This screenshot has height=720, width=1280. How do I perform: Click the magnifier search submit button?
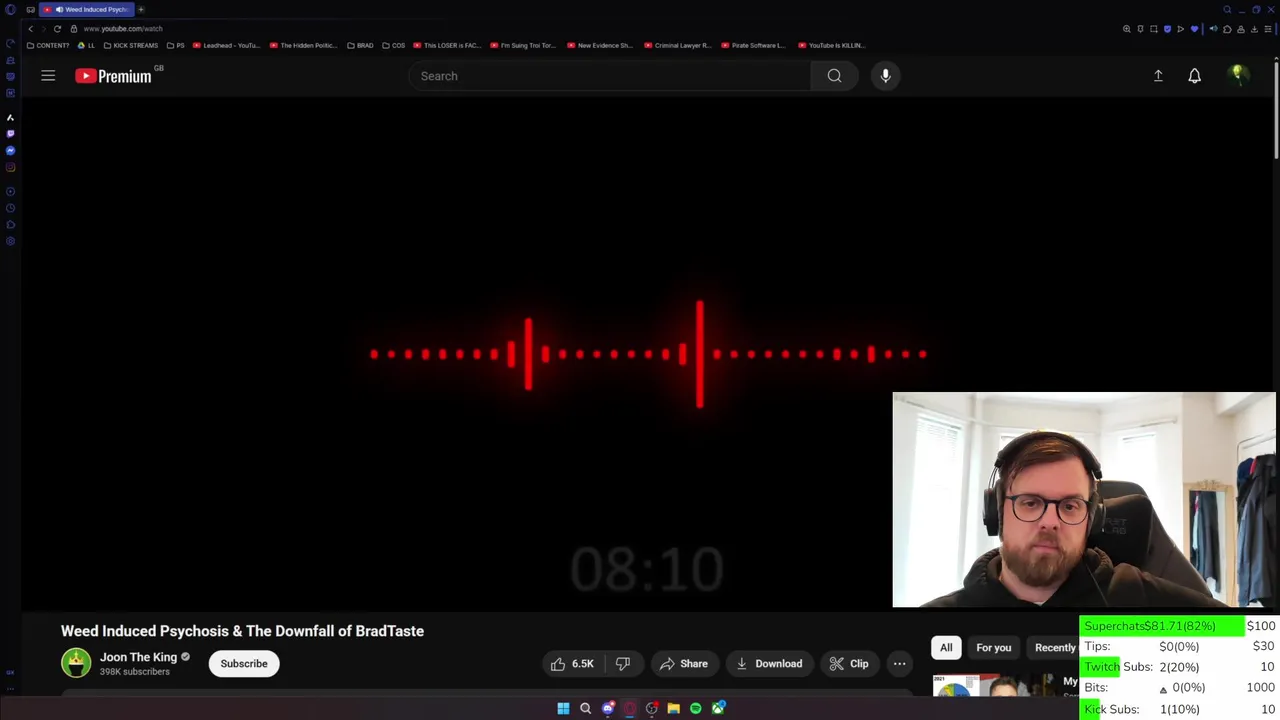point(834,76)
